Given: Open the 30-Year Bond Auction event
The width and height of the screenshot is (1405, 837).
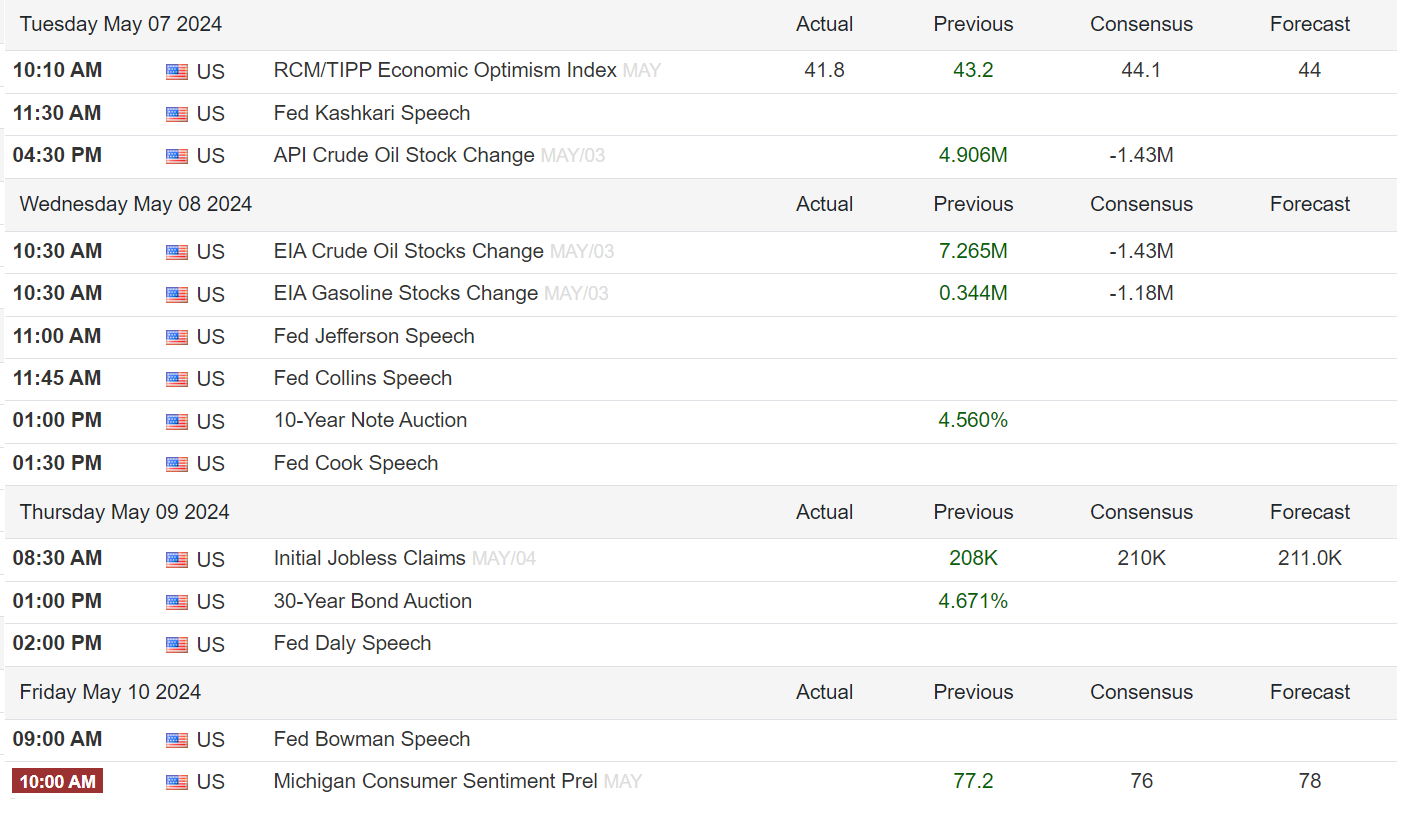Looking at the screenshot, I should 373,601.
